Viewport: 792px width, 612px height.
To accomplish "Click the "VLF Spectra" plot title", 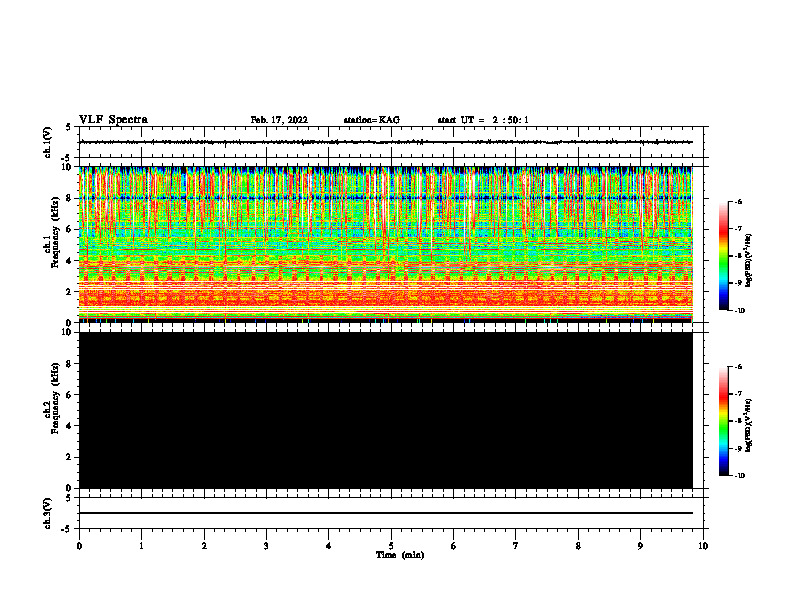I will [113, 120].
